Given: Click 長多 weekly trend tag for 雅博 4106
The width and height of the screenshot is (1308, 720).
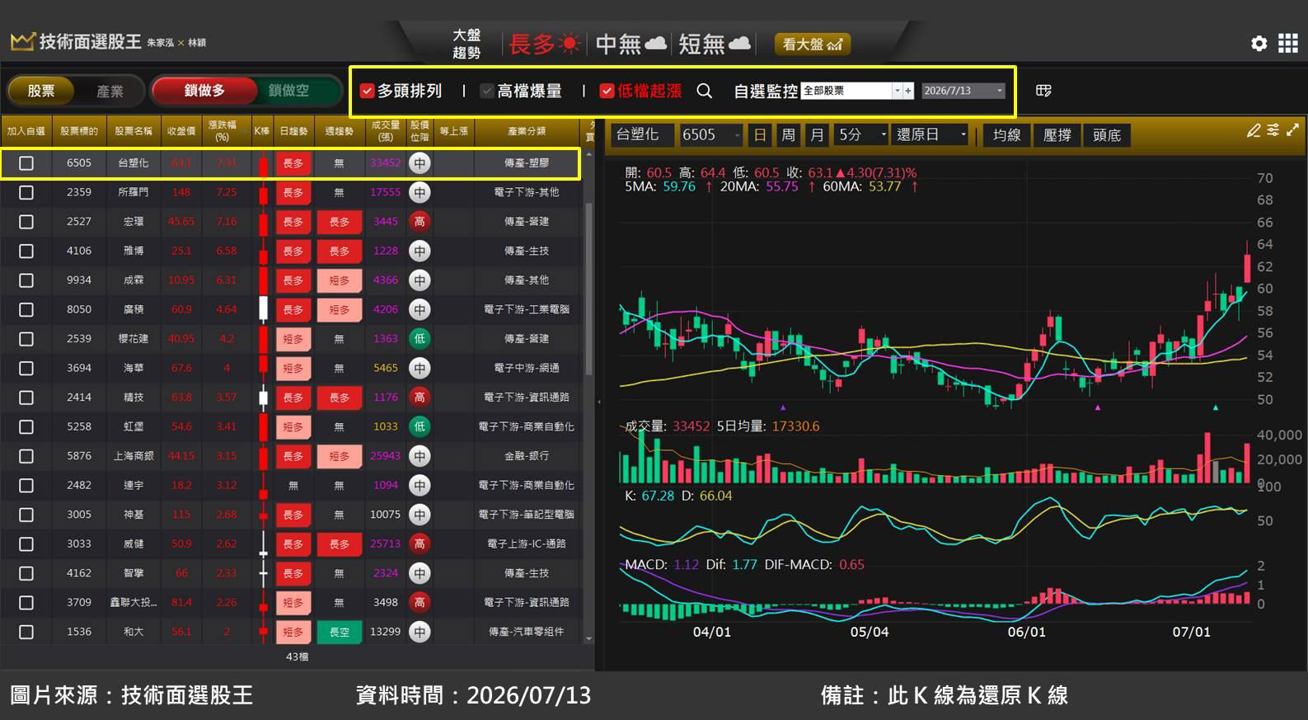Looking at the screenshot, I should tap(339, 251).
